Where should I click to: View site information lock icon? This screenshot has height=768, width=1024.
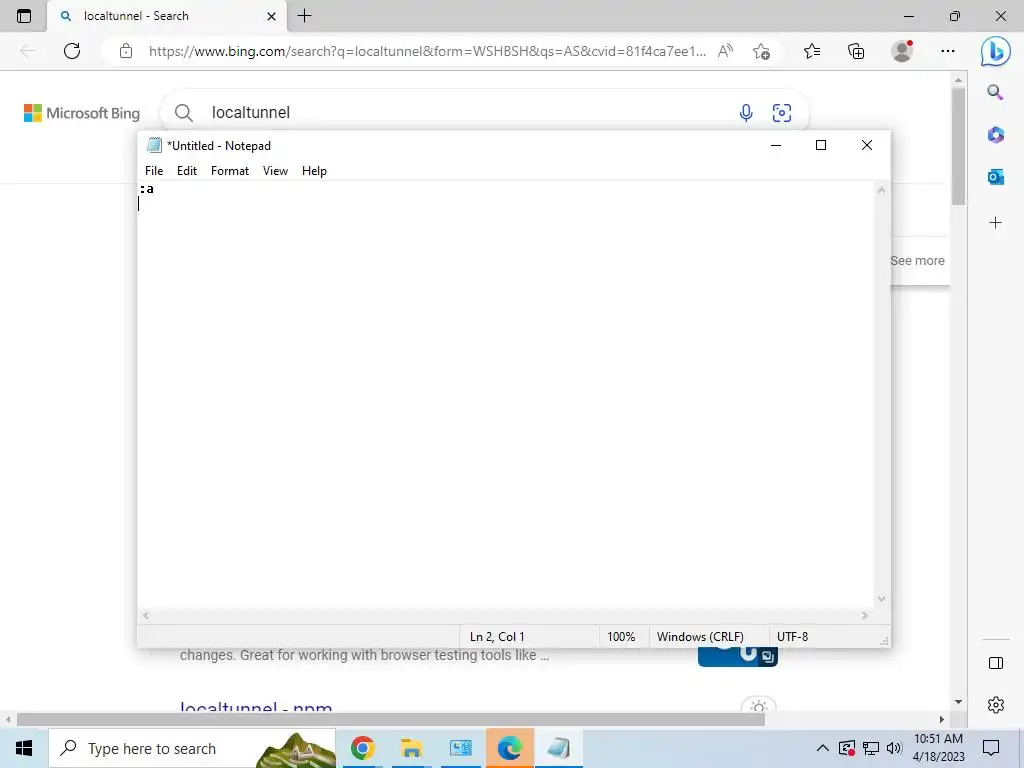tap(126, 51)
